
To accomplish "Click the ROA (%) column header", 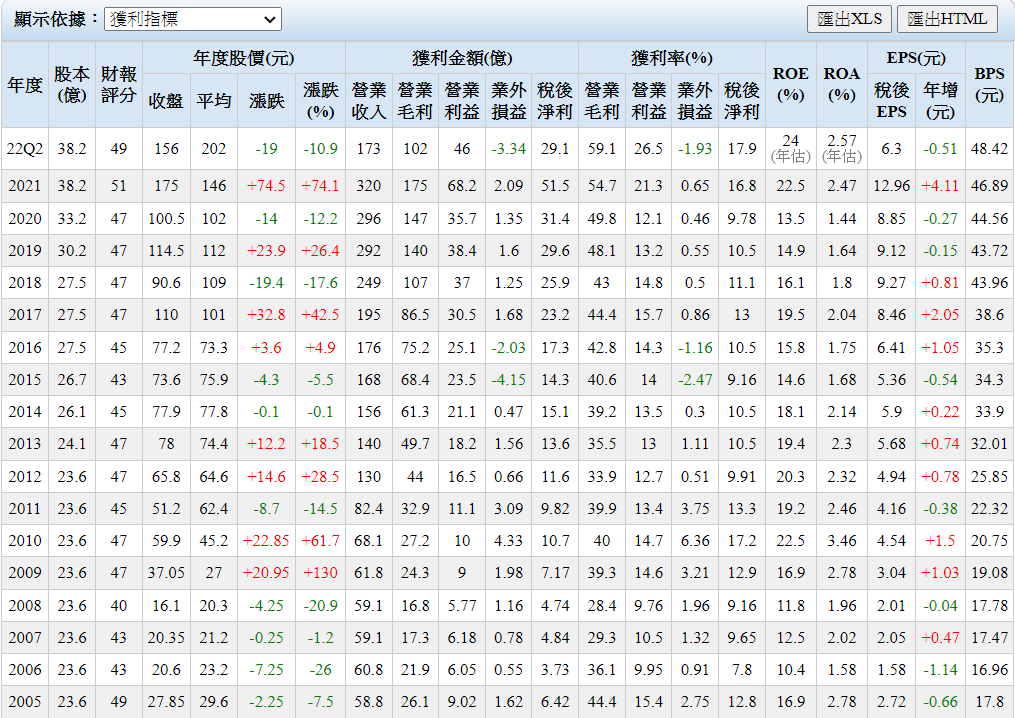I will (x=842, y=85).
